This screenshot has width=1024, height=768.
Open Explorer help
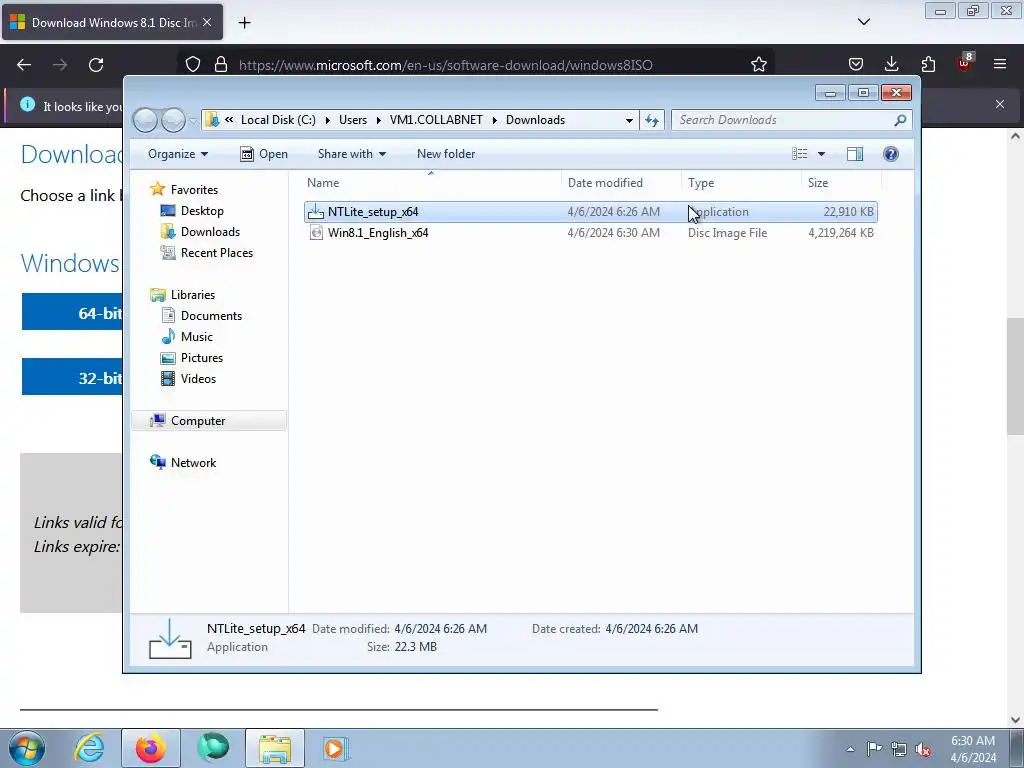pyautogui.click(x=891, y=154)
